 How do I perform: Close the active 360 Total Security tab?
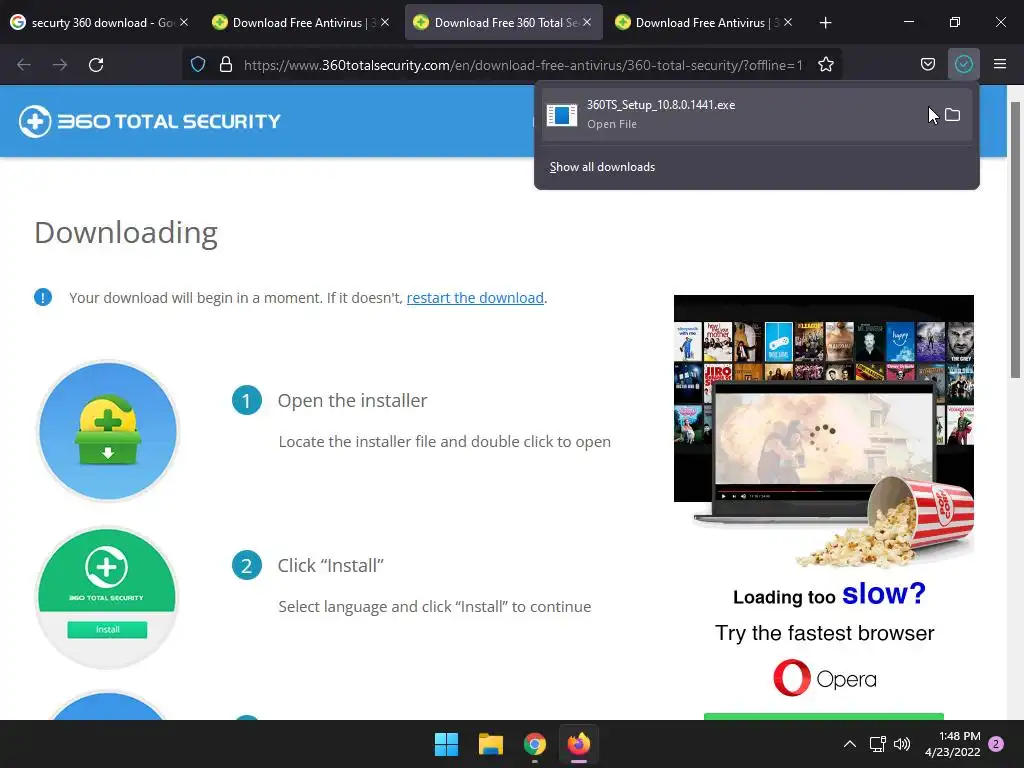(x=587, y=22)
